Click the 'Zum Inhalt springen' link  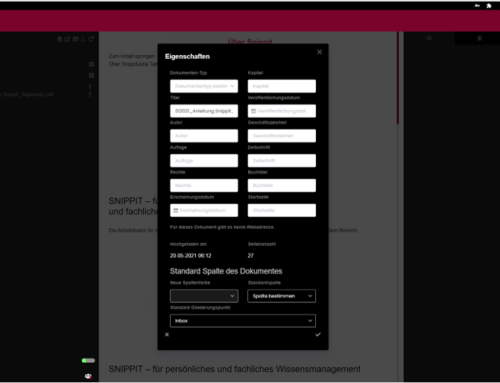click(x=132, y=56)
